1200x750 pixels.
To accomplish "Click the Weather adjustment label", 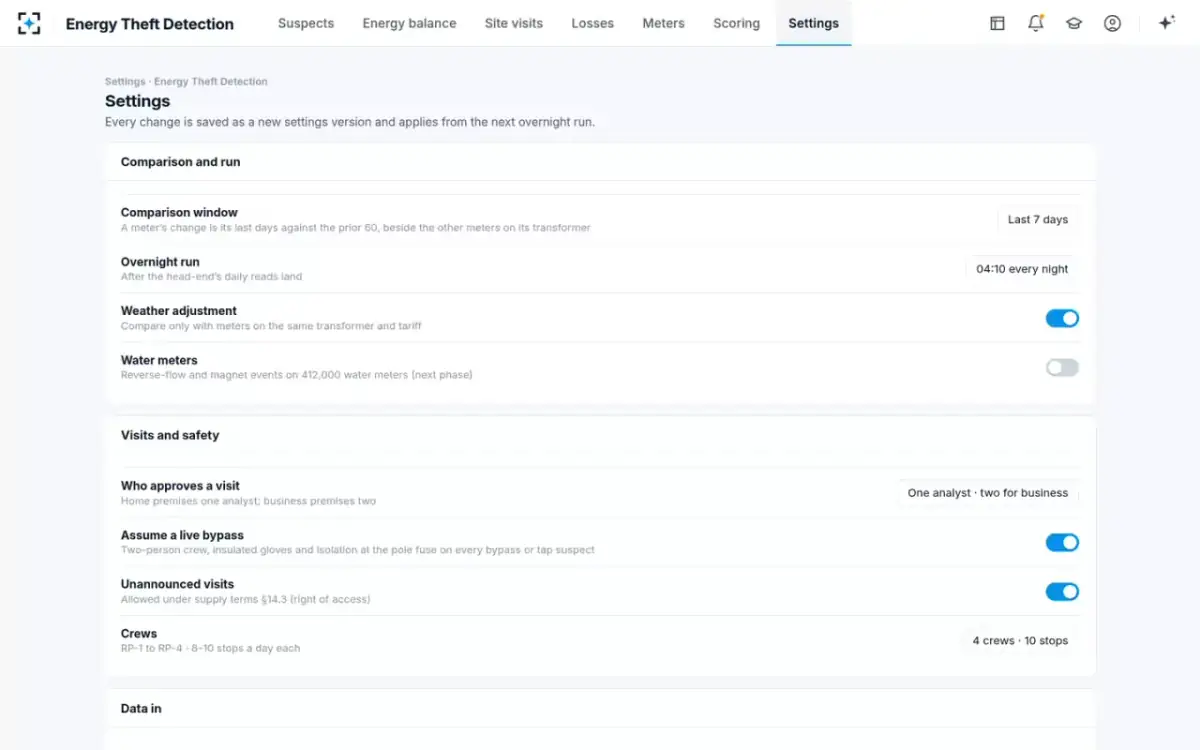I will click(179, 311).
